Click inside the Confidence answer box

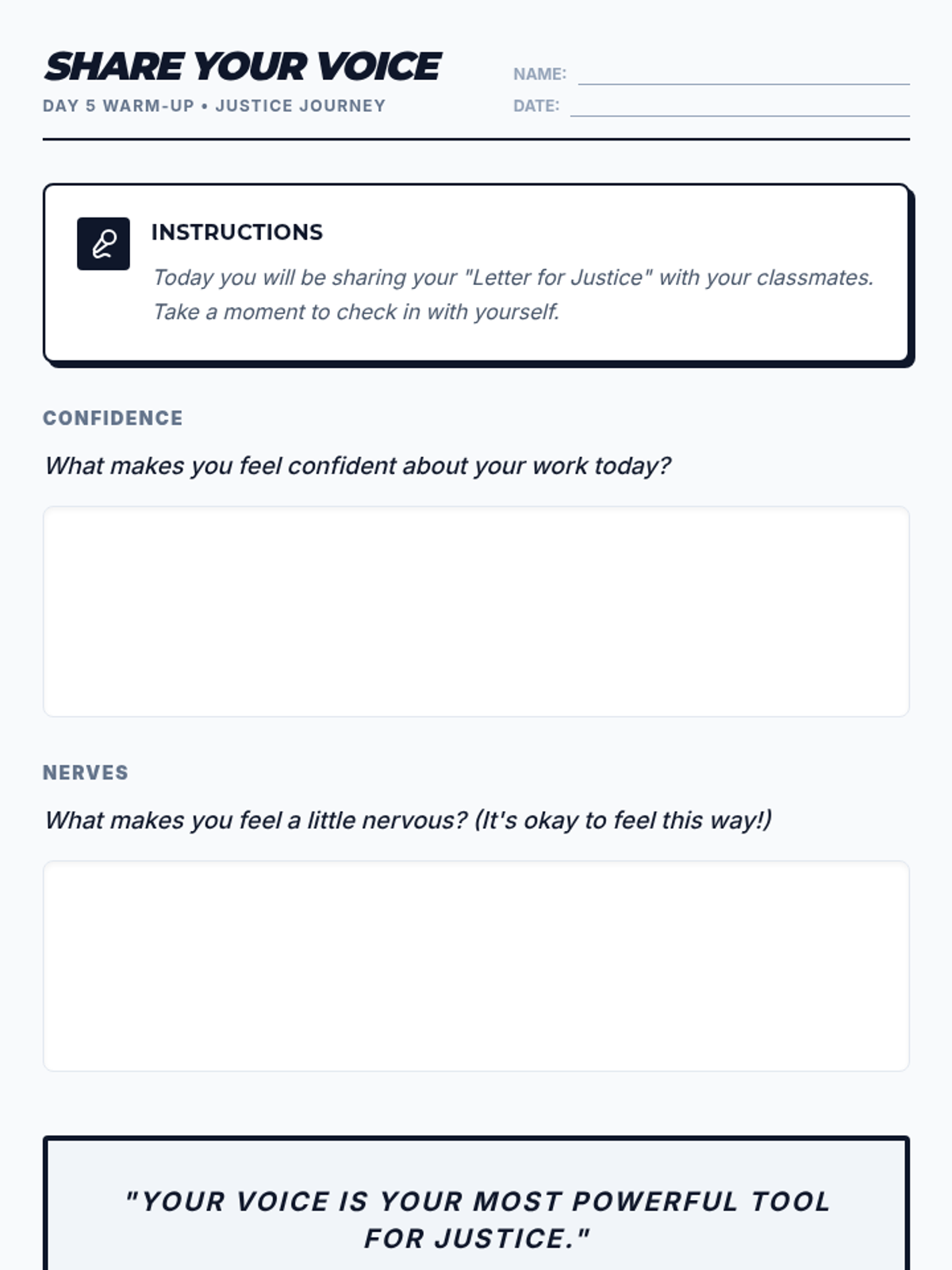click(476, 611)
